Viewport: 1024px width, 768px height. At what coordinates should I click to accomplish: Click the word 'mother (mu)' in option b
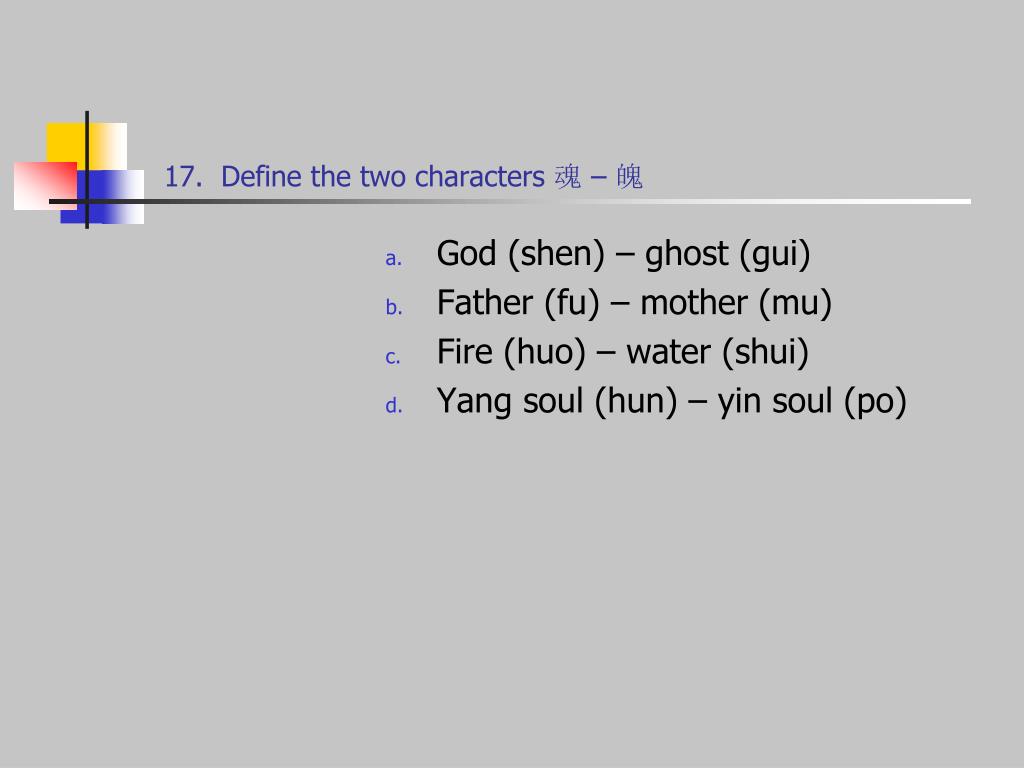(736, 303)
